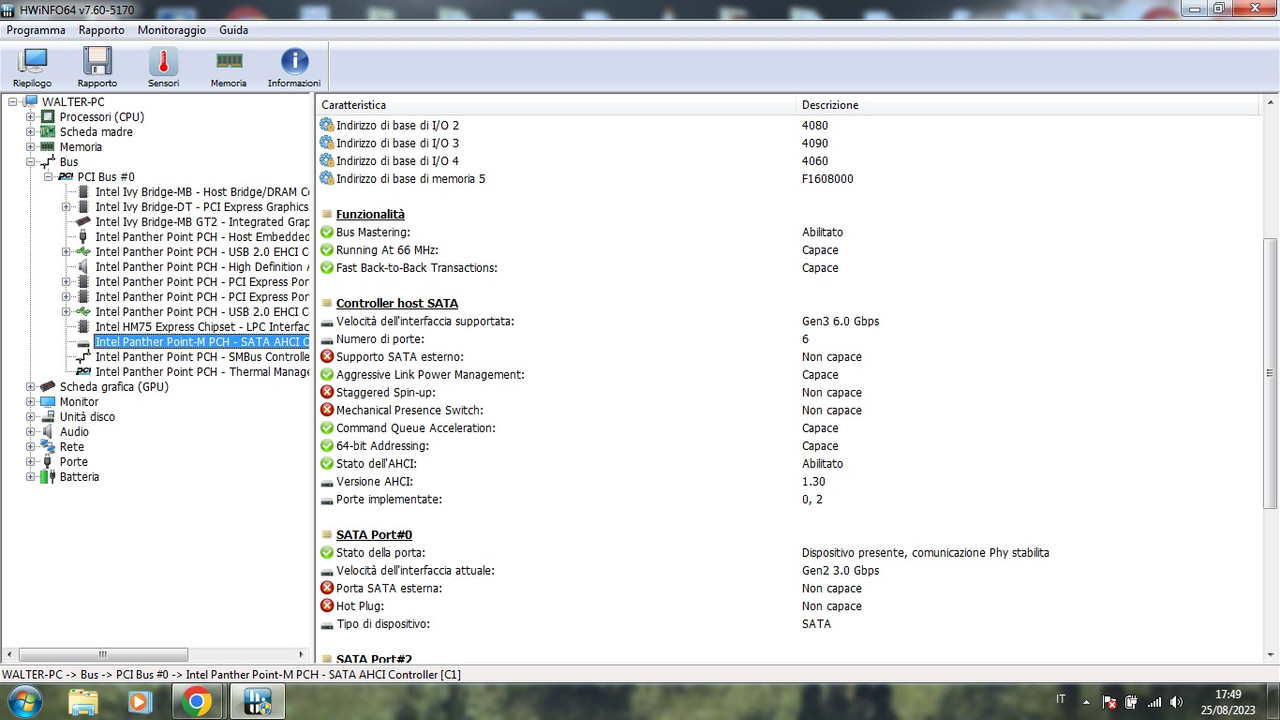Click the Scheda madre motherboard icon

point(48,132)
